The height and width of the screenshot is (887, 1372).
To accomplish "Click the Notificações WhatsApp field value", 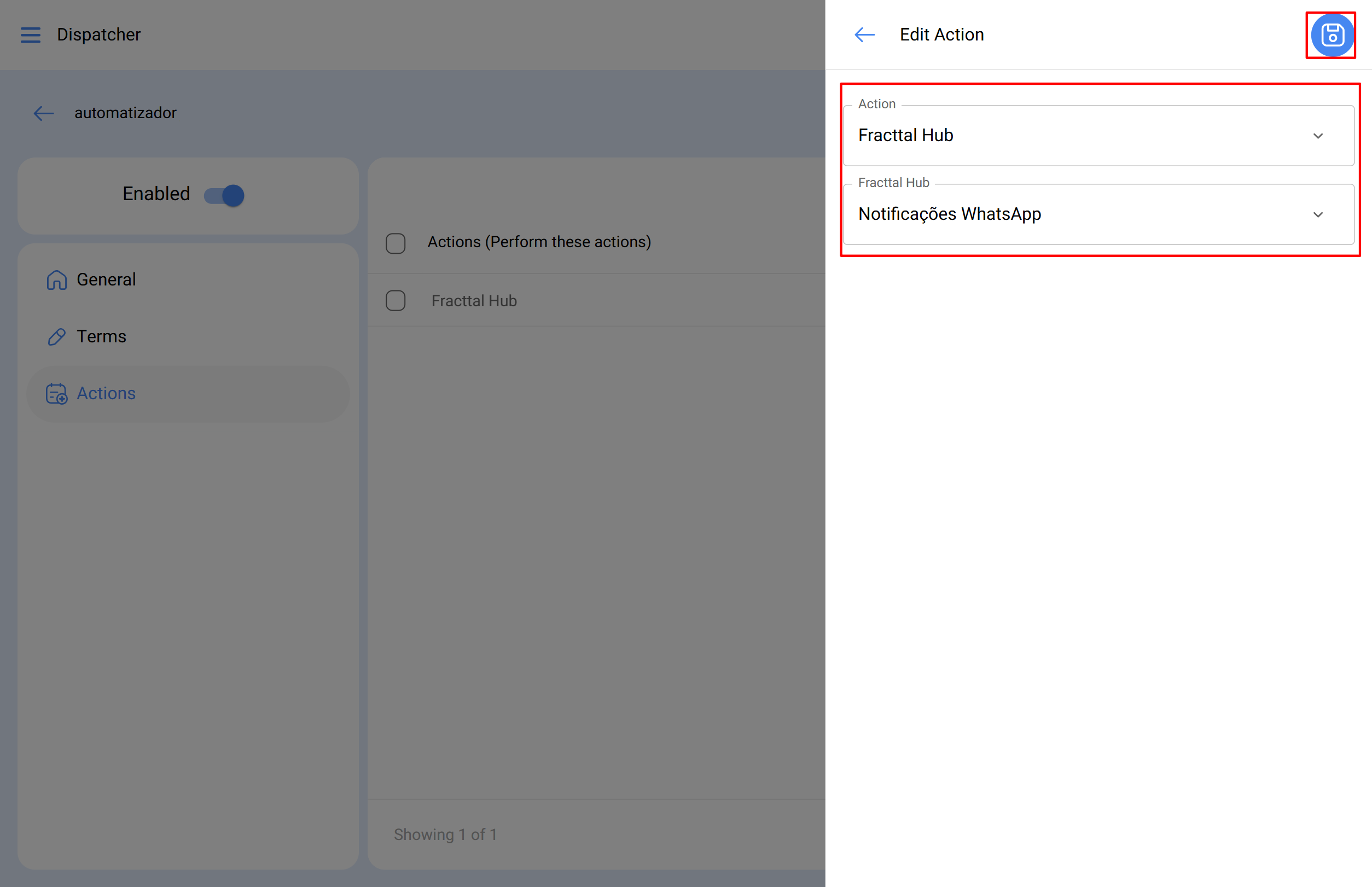I will [949, 215].
